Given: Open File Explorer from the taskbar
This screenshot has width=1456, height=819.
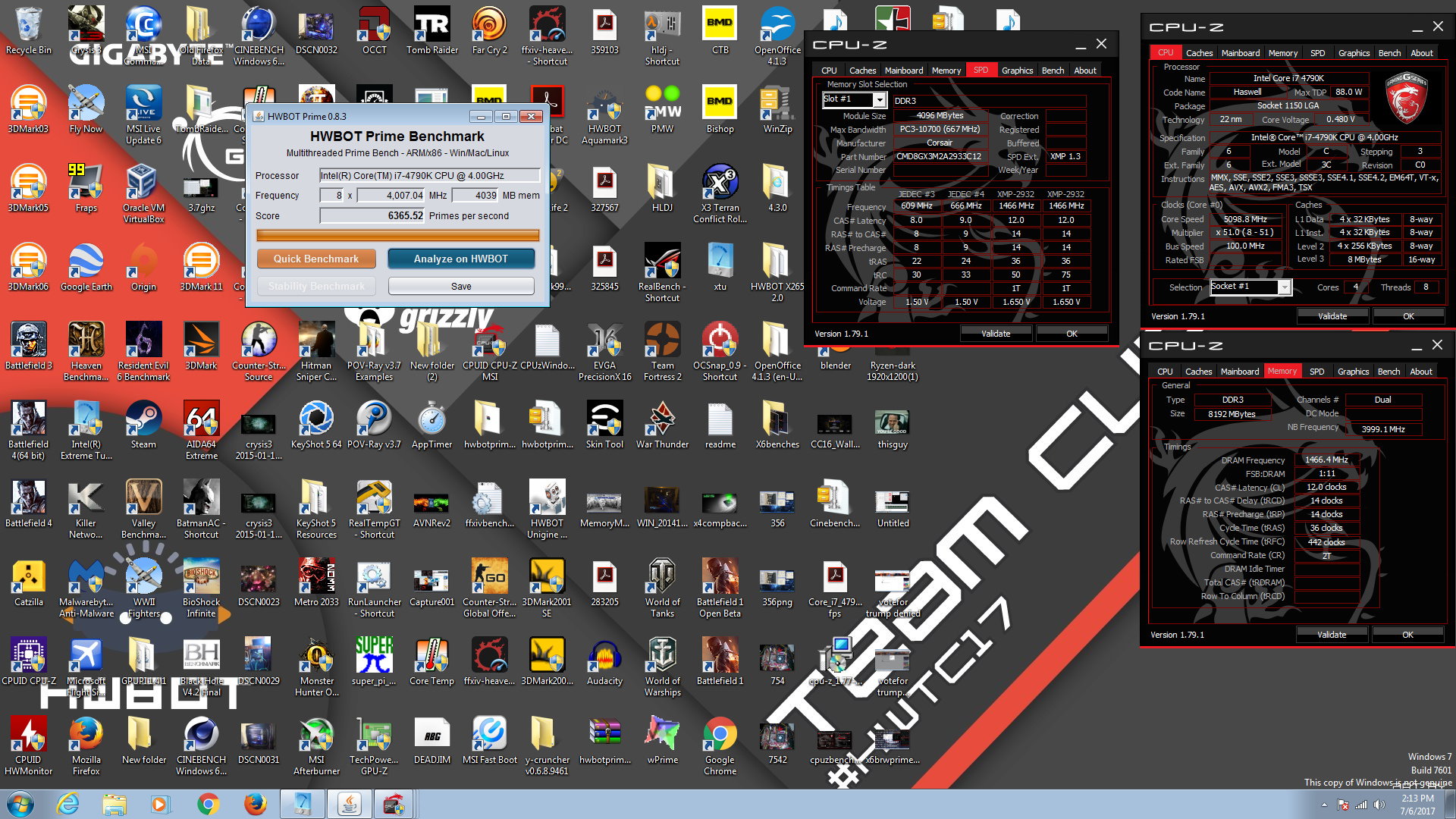Looking at the screenshot, I should 115,804.
